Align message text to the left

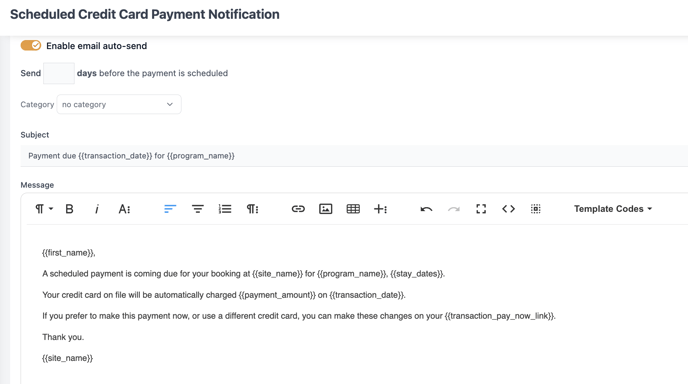170,209
